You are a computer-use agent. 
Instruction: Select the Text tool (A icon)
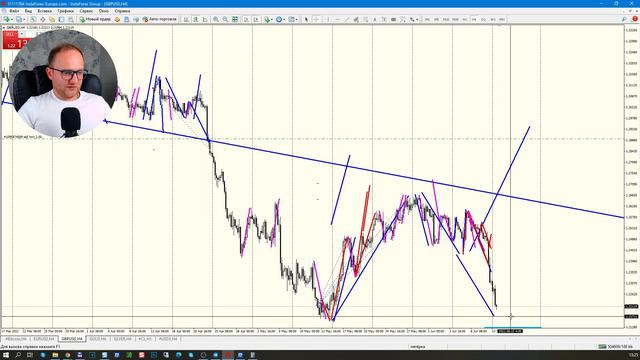pyautogui.click(x=375, y=19)
